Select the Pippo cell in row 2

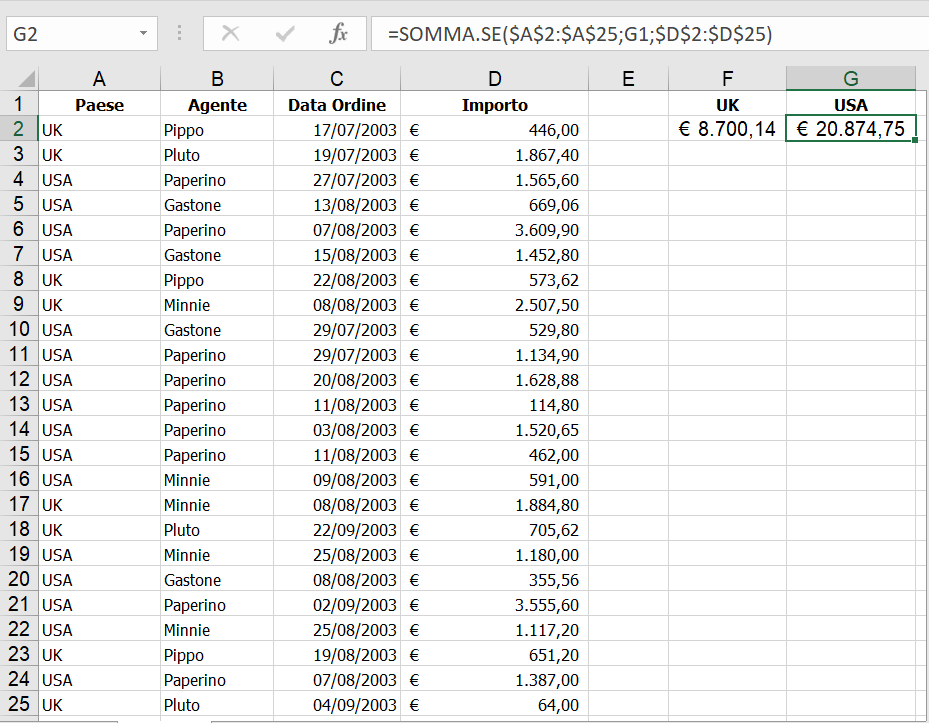217,129
